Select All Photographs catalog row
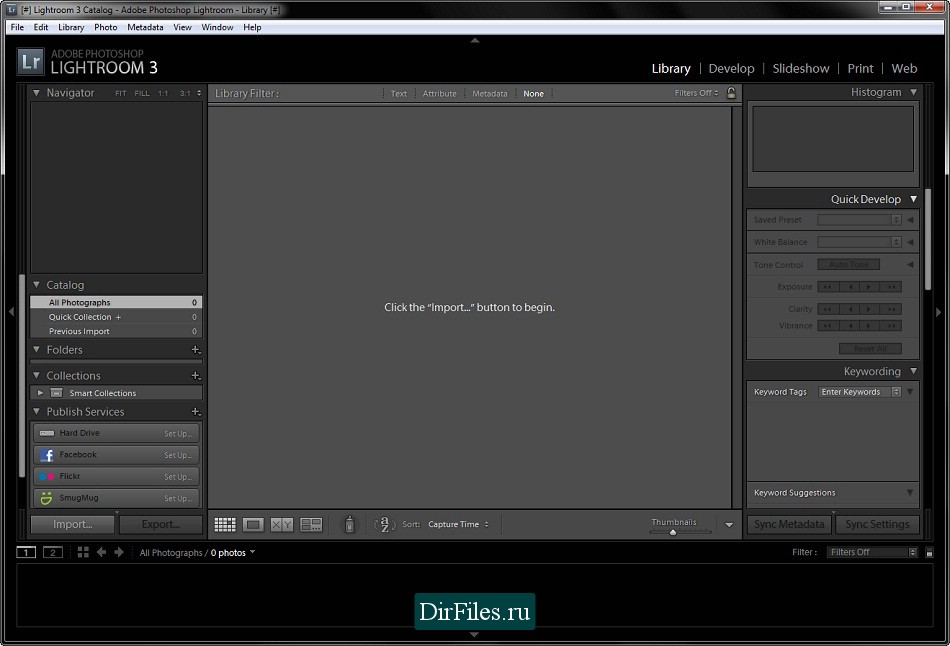Screen dimensions: 950x646 [x=116, y=302]
